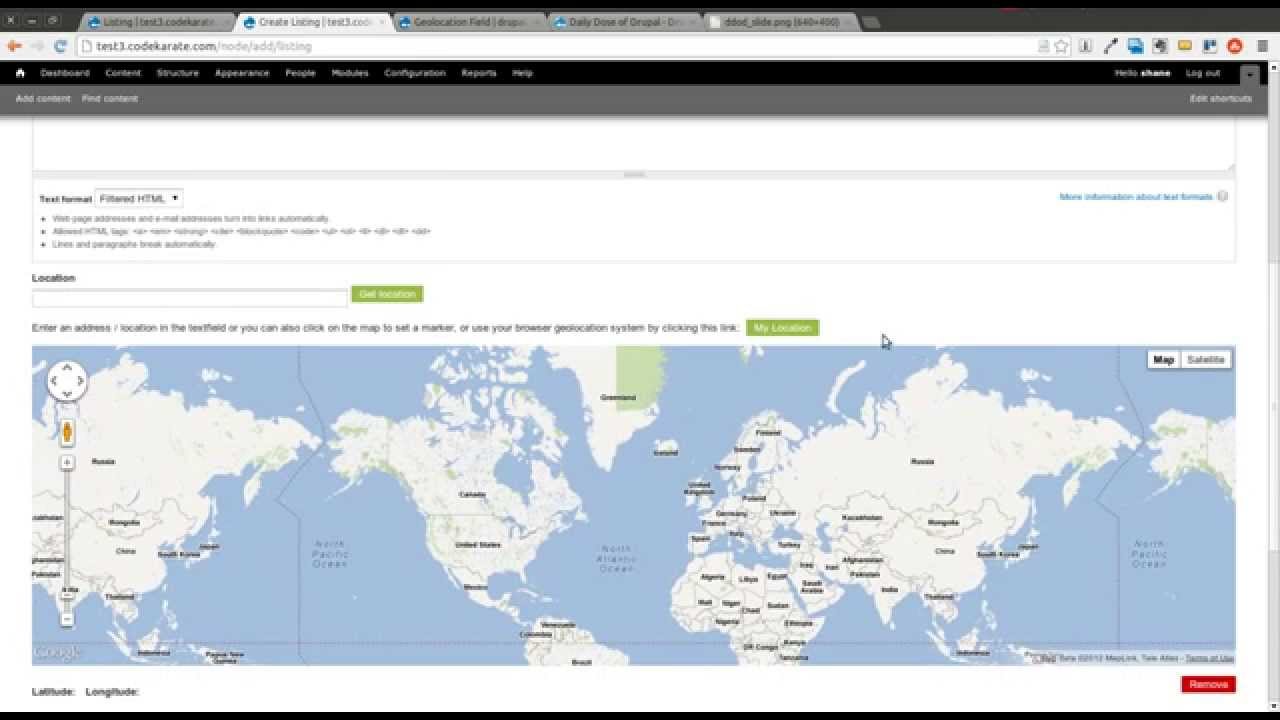Pan the map left
This screenshot has height=720, width=1280.
click(54, 381)
